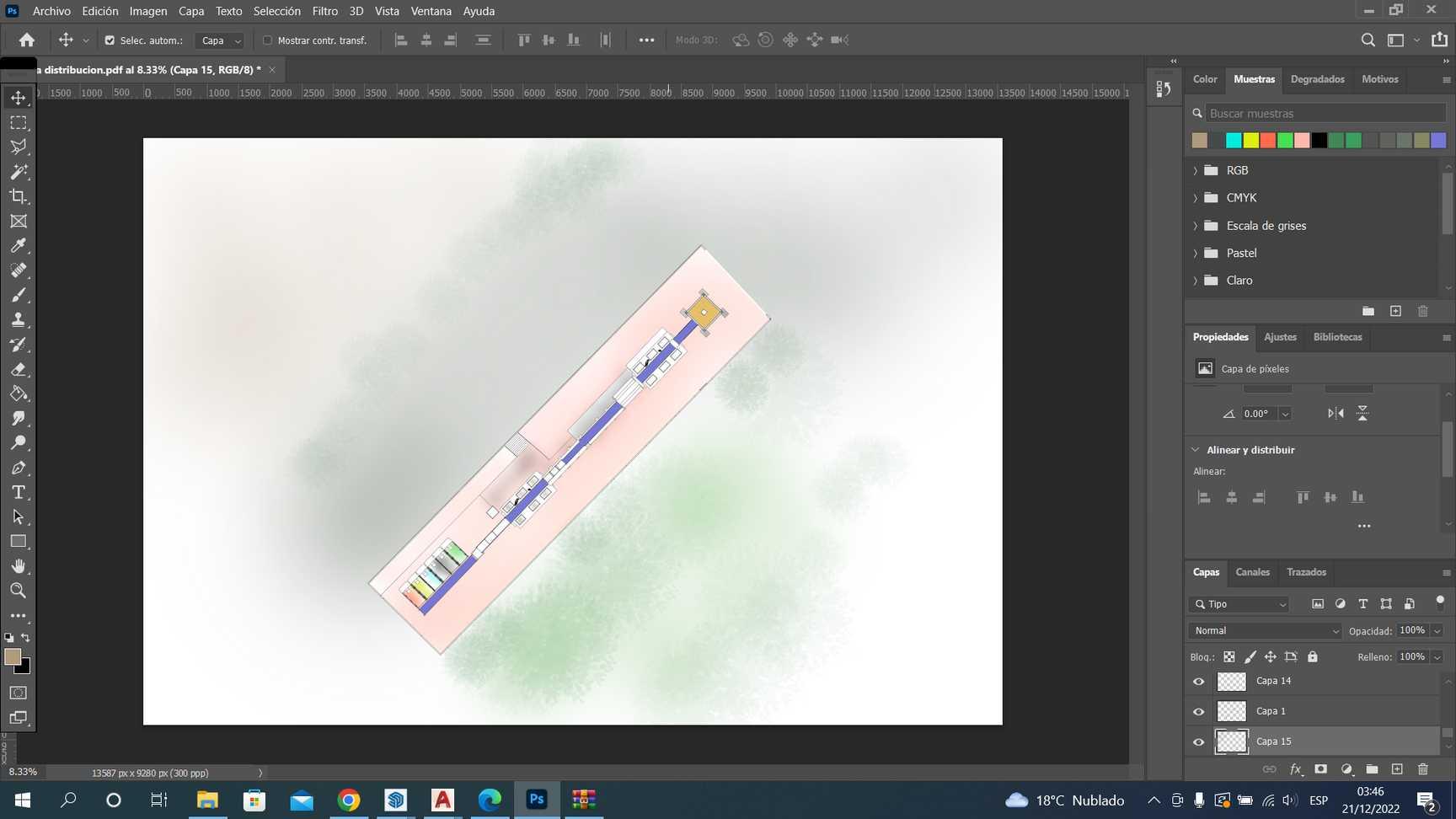
Task: Switch to the Ajustes tab
Action: click(x=1280, y=337)
